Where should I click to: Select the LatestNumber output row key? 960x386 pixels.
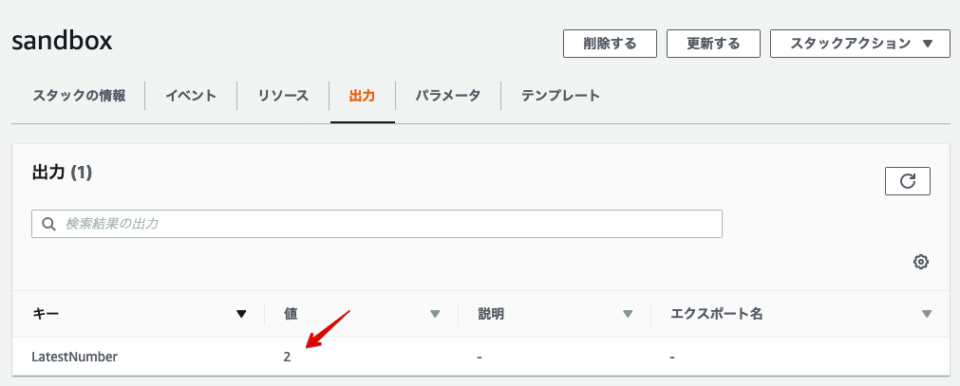[75, 357]
